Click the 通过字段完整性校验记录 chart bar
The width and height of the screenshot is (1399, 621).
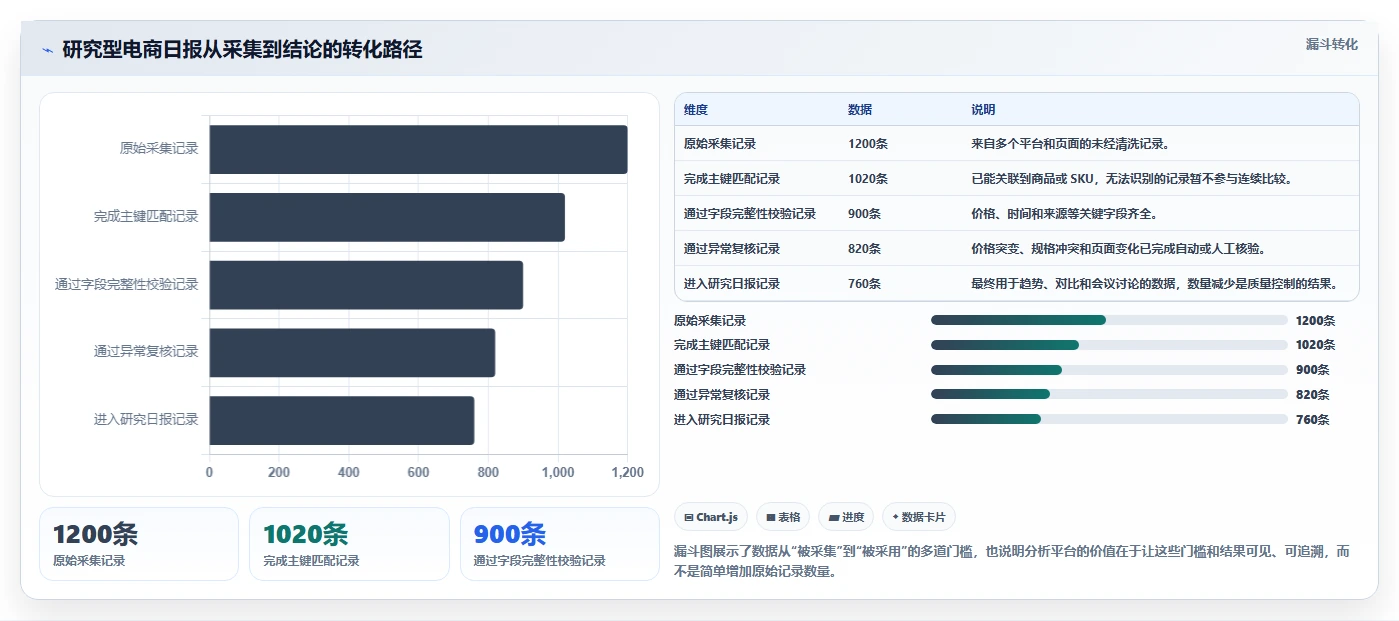pyautogui.click(x=366, y=285)
